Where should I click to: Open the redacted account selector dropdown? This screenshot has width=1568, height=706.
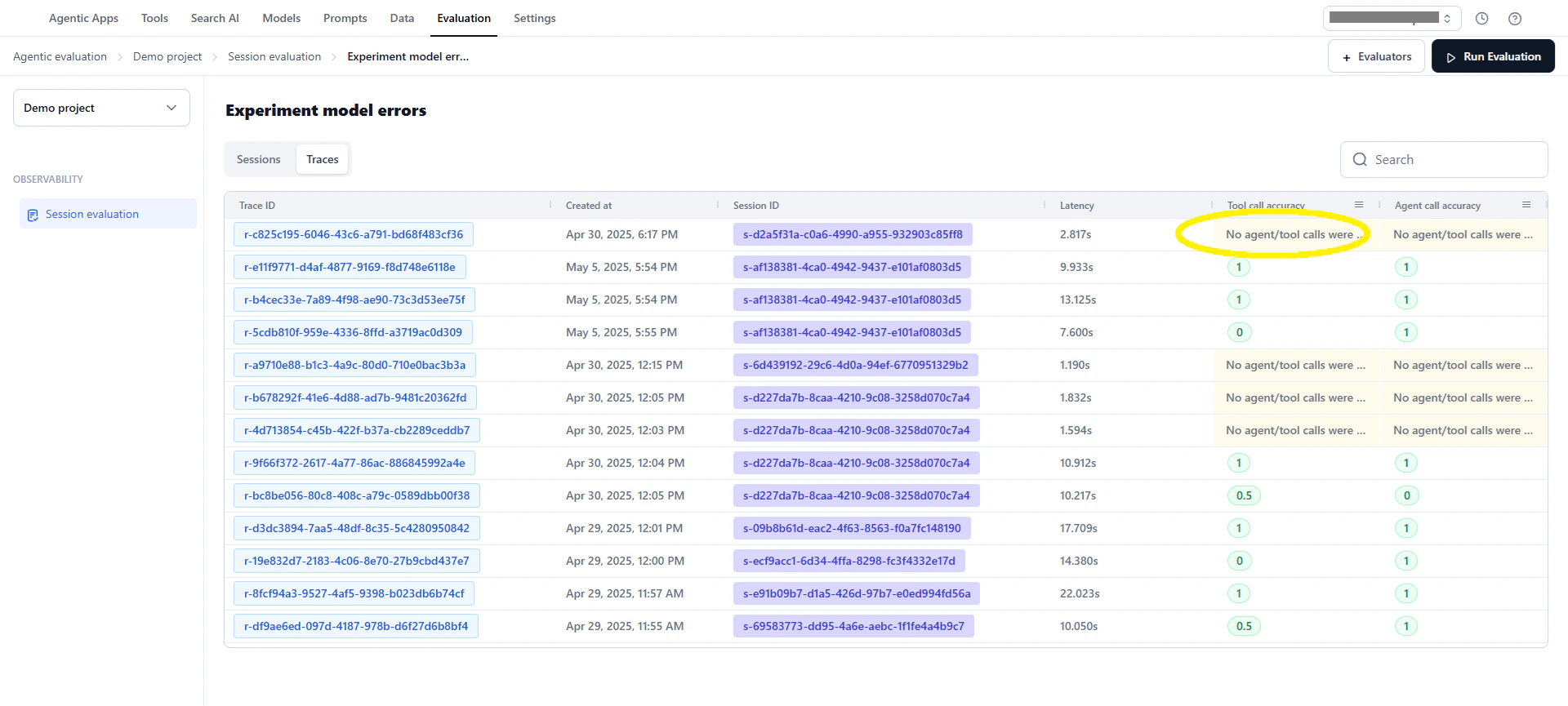[x=1392, y=18]
